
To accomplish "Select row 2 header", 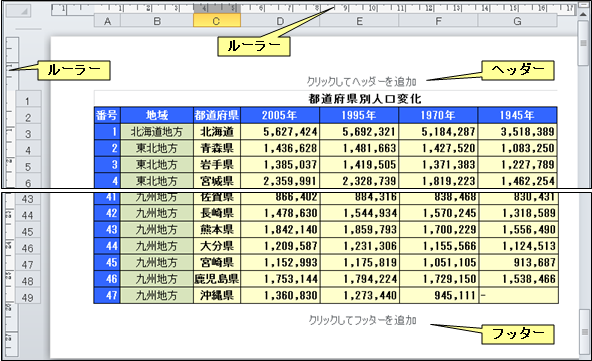I will click(x=28, y=117).
